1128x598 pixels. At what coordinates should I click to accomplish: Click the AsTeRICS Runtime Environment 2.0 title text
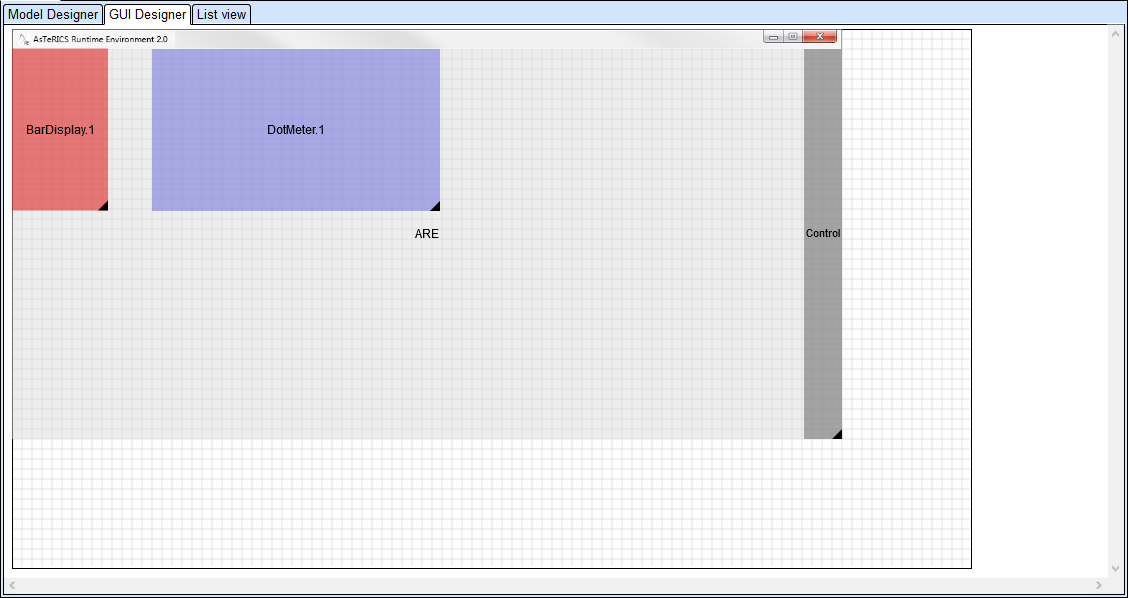100,39
